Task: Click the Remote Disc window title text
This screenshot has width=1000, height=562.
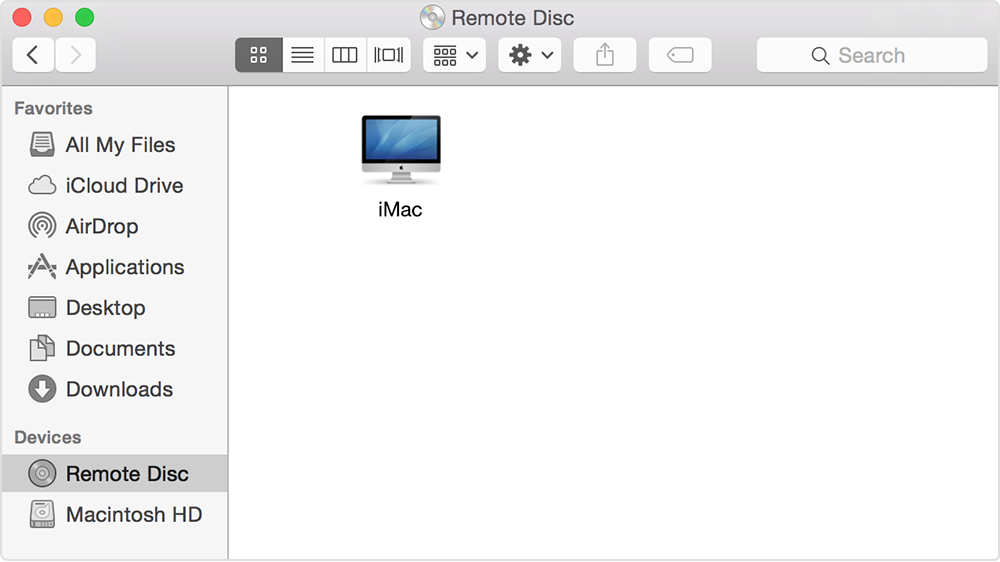Action: tap(513, 18)
